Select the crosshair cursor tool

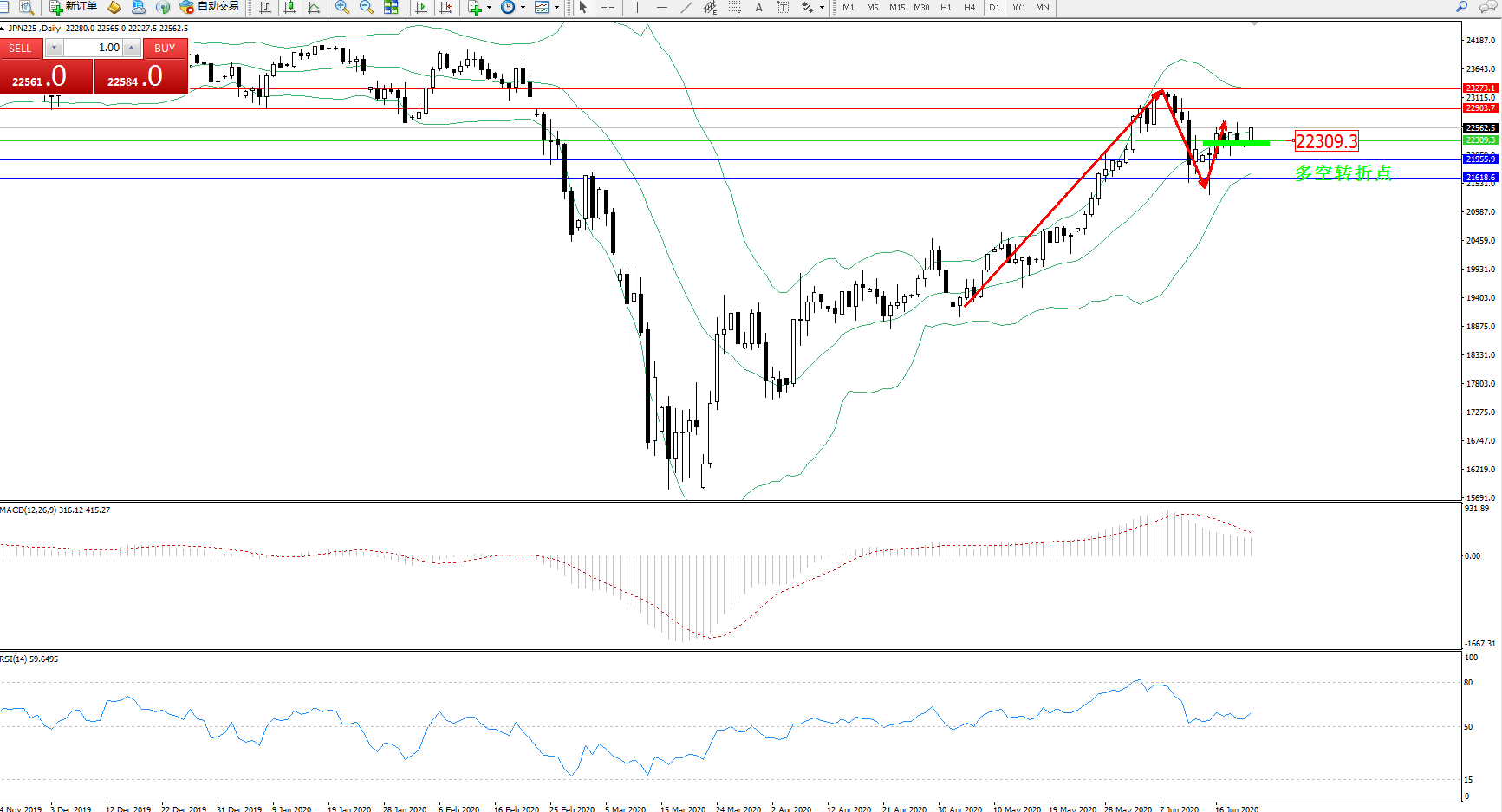pos(608,8)
